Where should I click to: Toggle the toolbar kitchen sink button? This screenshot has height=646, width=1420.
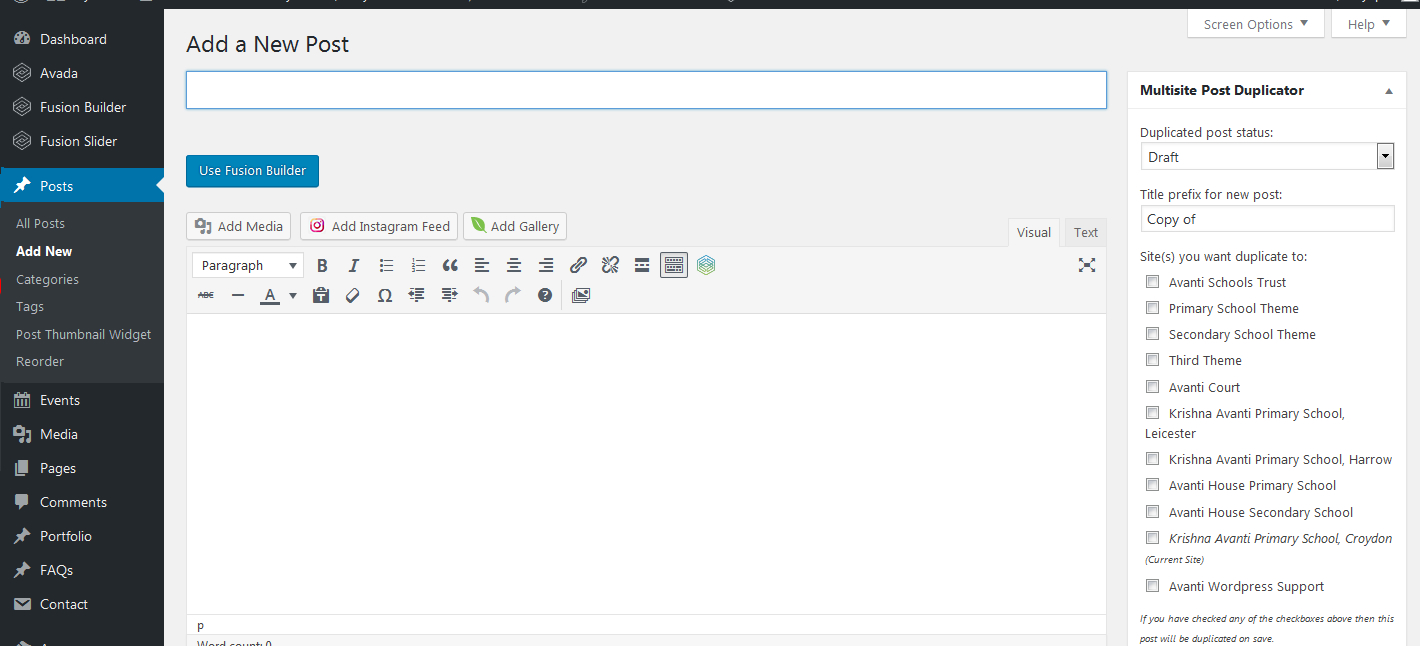pyautogui.click(x=674, y=265)
